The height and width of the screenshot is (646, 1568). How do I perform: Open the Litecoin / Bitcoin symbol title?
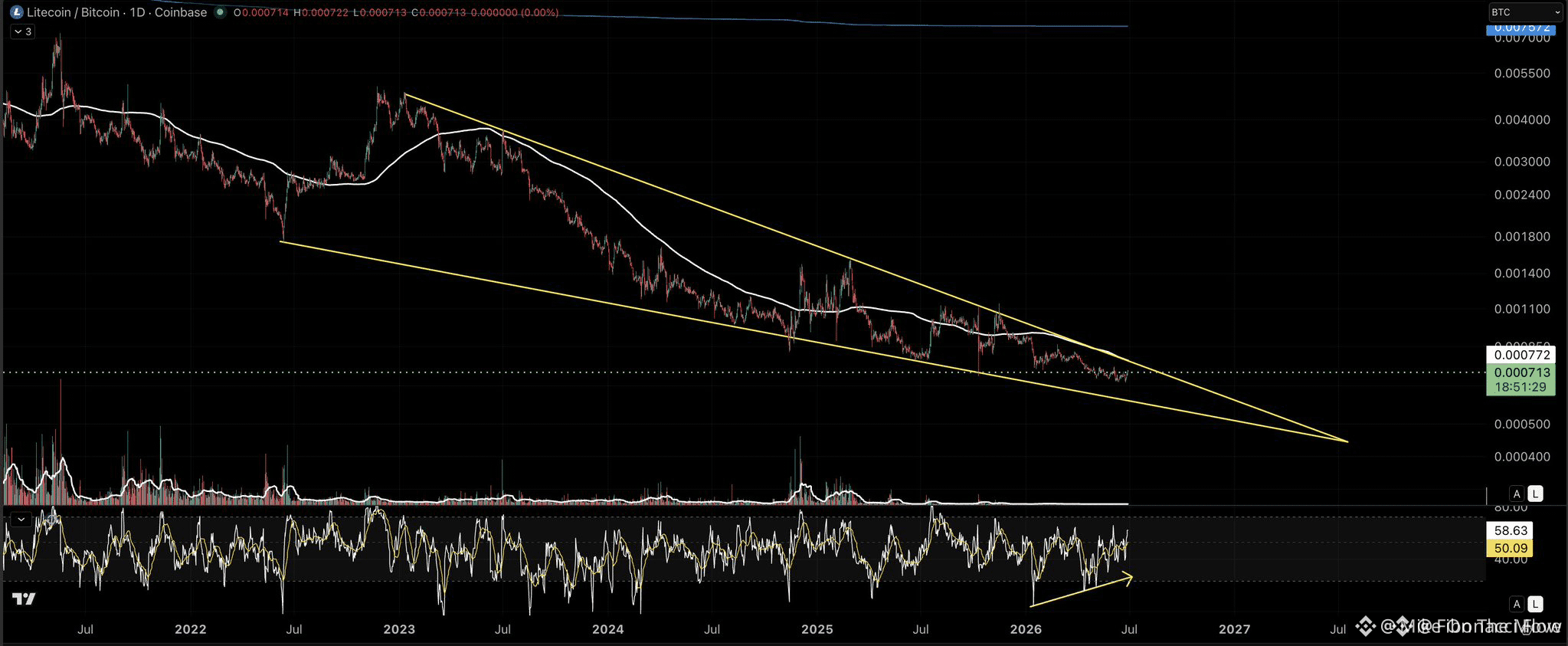click(117, 12)
